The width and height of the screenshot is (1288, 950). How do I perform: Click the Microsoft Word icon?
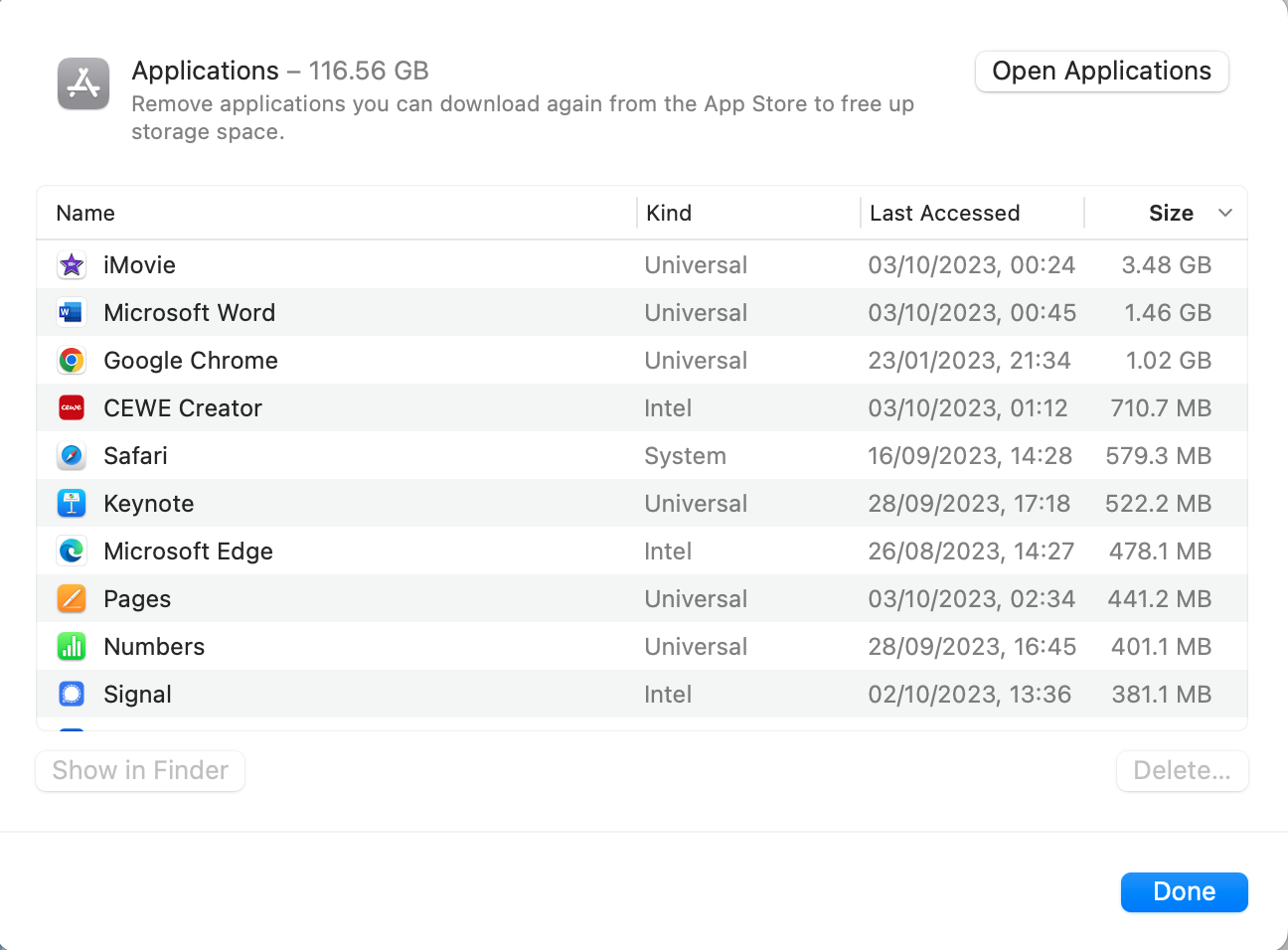(72, 312)
